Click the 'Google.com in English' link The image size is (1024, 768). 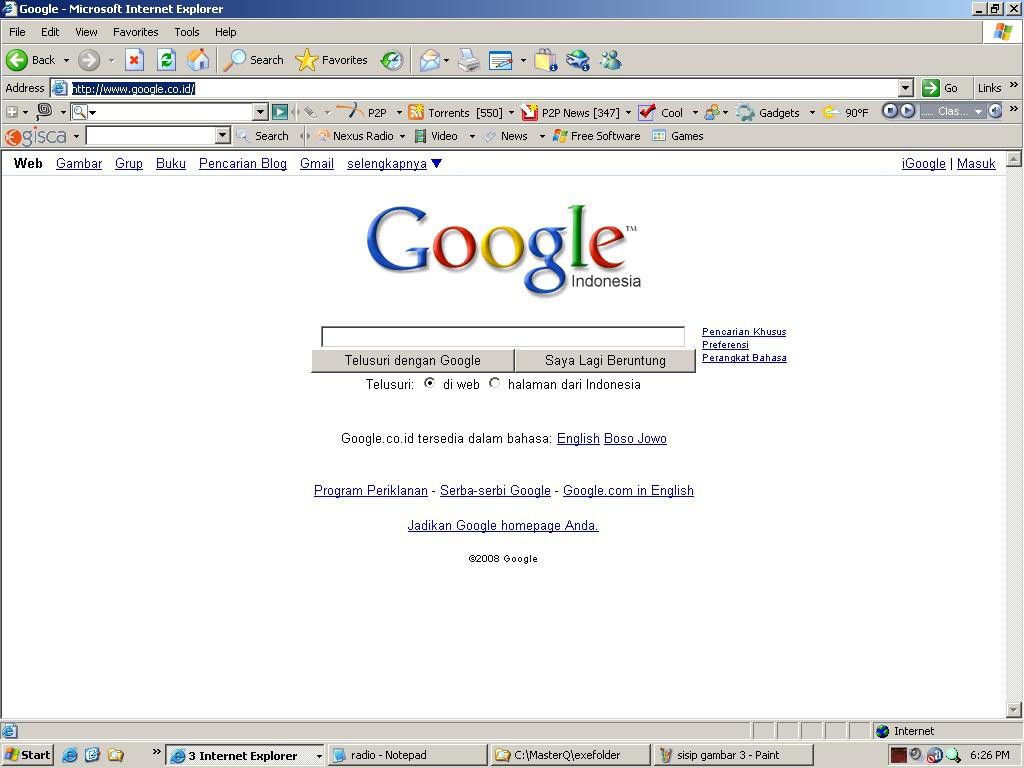coord(628,490)
